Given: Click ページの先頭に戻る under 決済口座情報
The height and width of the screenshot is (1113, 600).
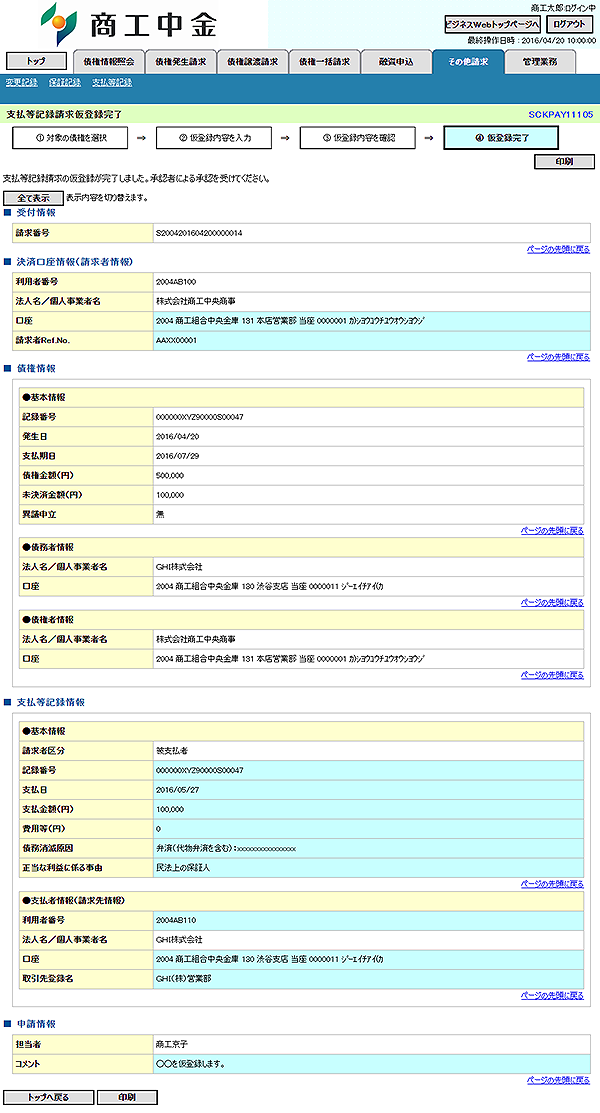Looking at the screenshot, I should point(558,357).
